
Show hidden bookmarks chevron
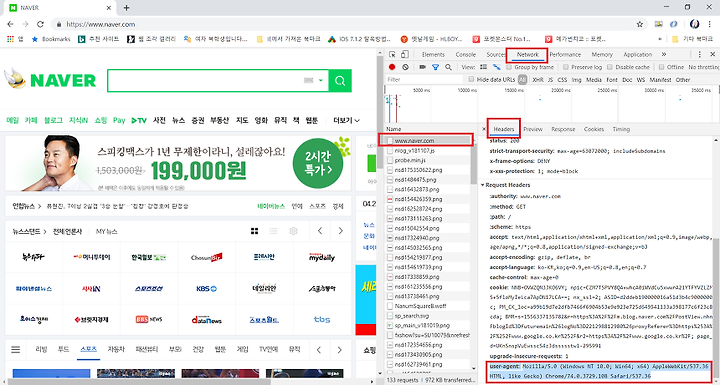pyautogui.click(x=660, y=39)
